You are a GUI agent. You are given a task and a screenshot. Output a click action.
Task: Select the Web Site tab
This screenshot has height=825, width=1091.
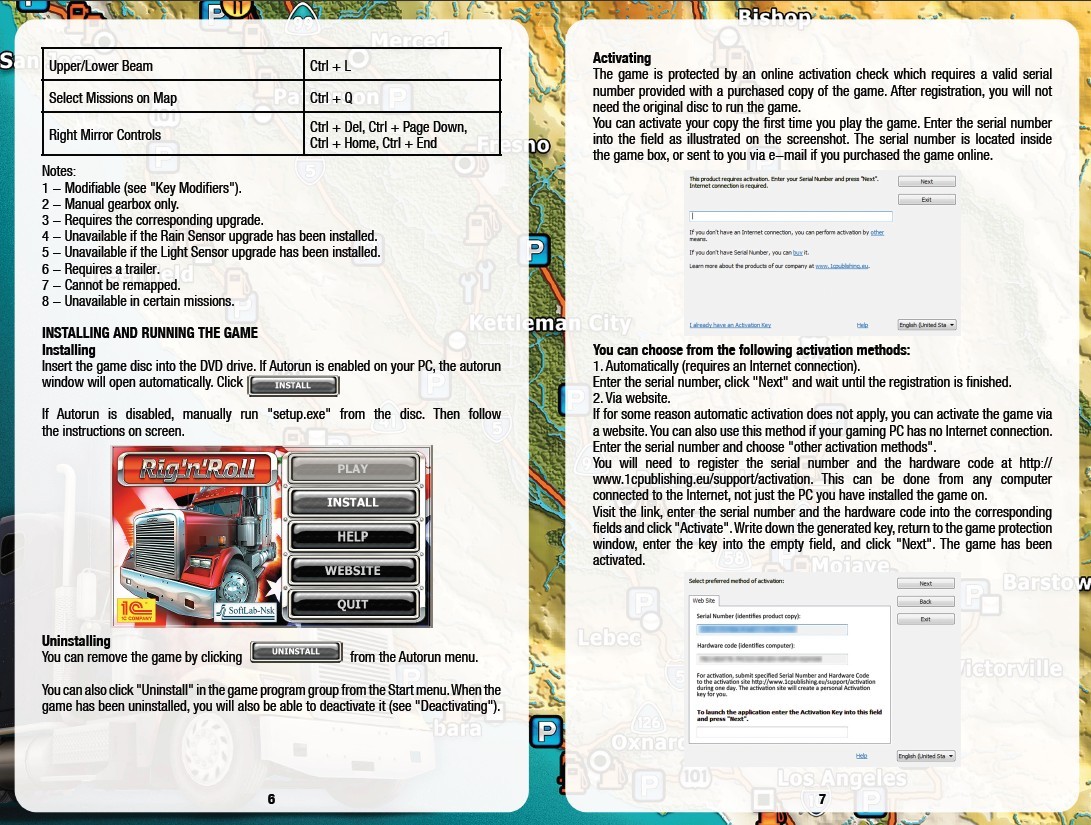(703, 600)
